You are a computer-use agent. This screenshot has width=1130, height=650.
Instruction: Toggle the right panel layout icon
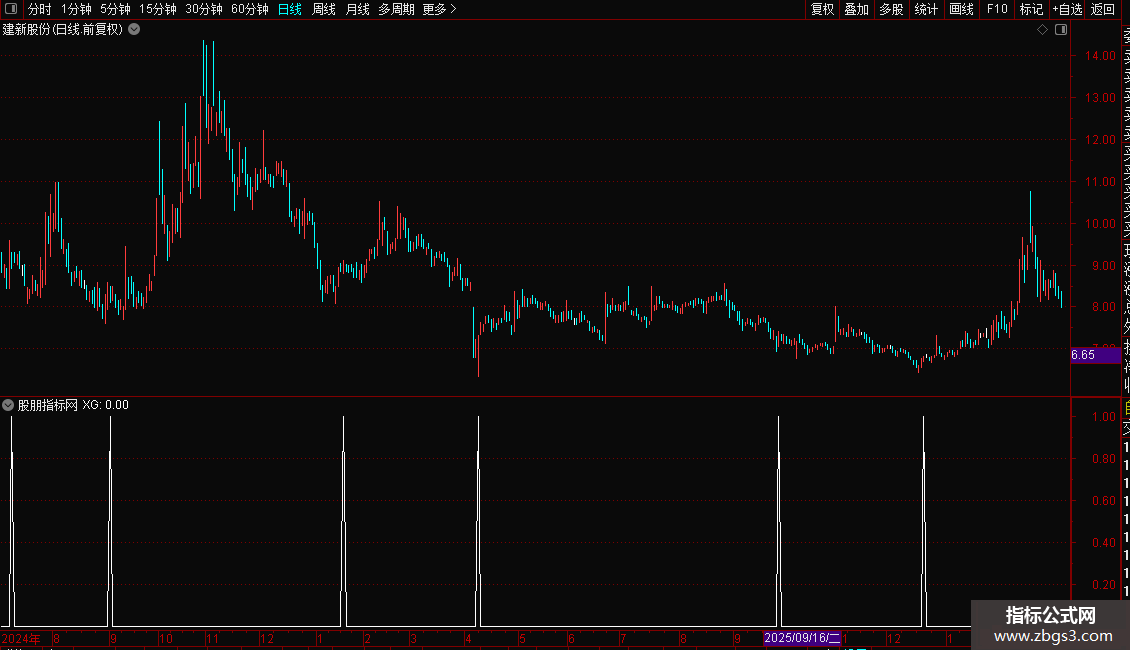coord(1061,30)
